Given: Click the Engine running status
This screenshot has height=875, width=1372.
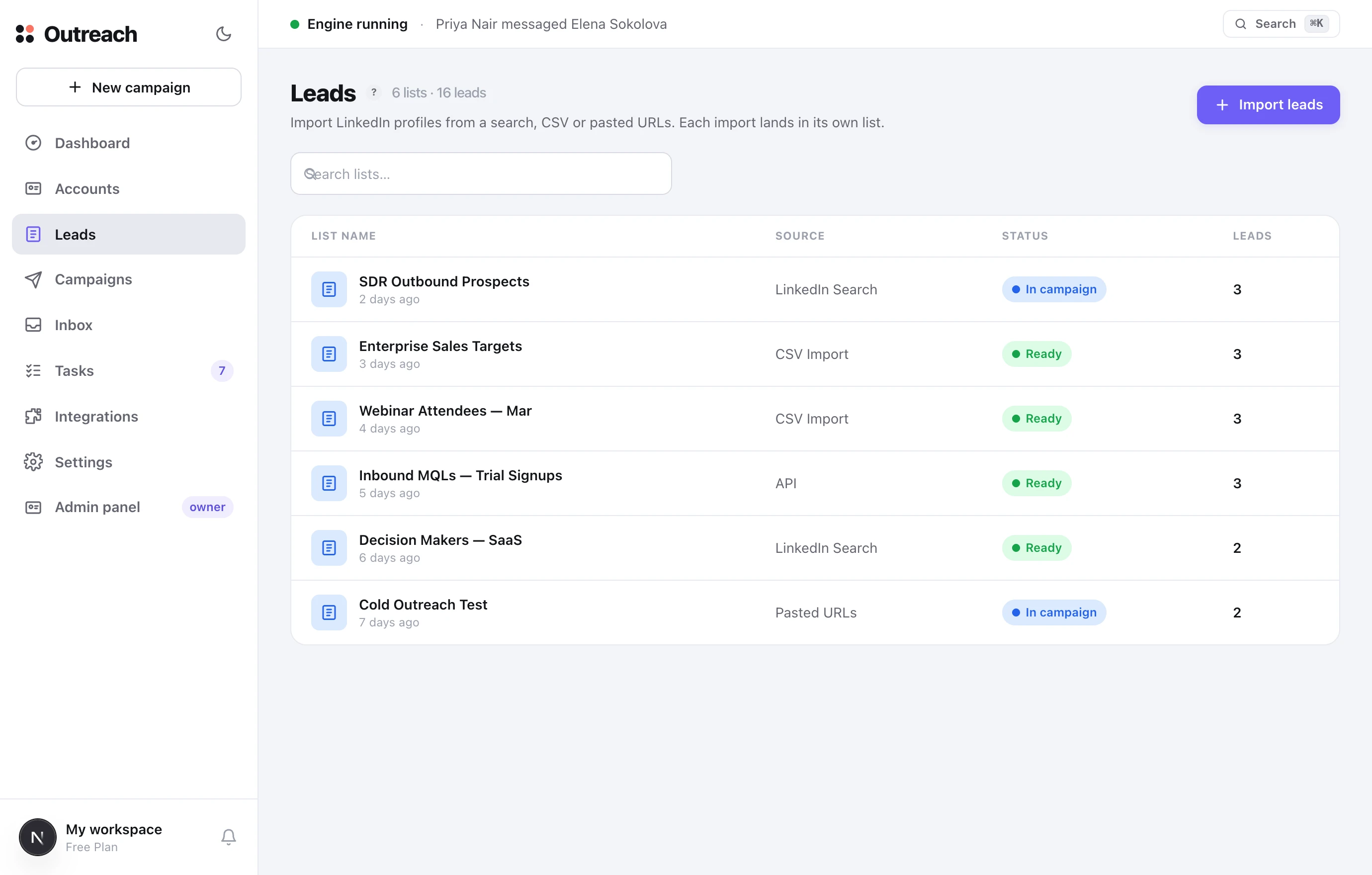Looking at the screenshot, I should pos(349,24).
